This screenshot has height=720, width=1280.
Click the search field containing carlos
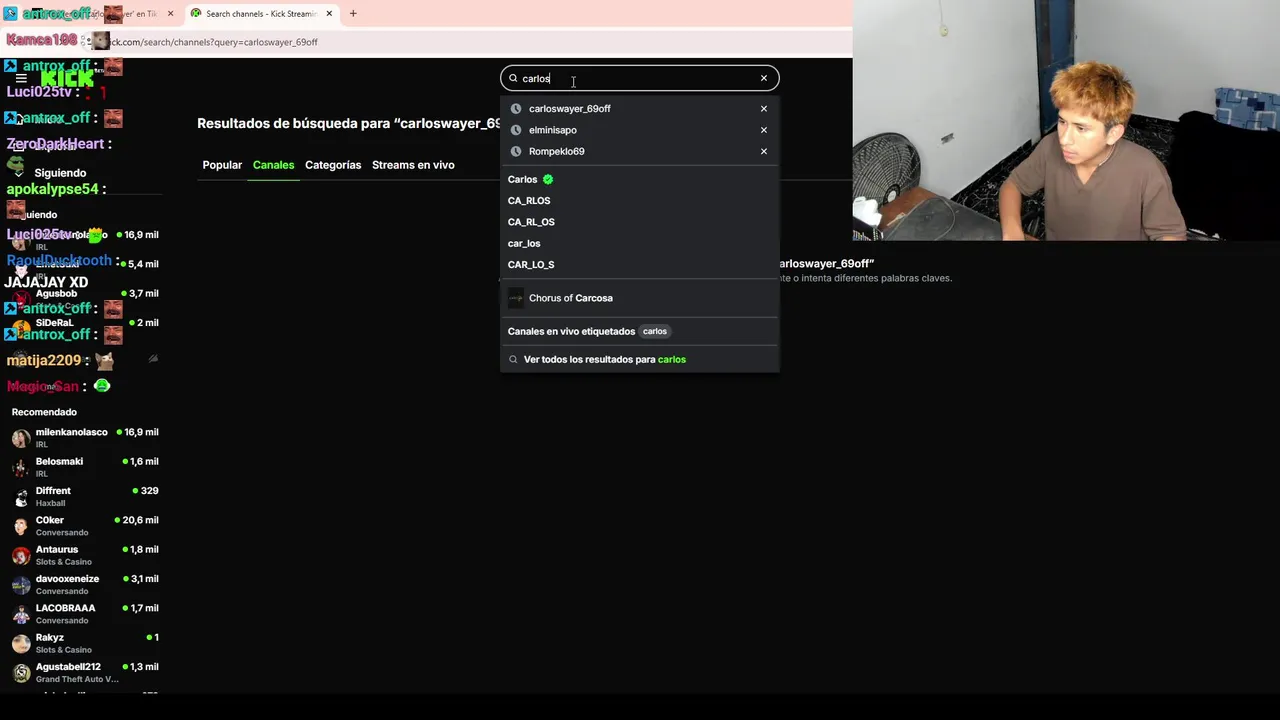click(x=640, y=78)
